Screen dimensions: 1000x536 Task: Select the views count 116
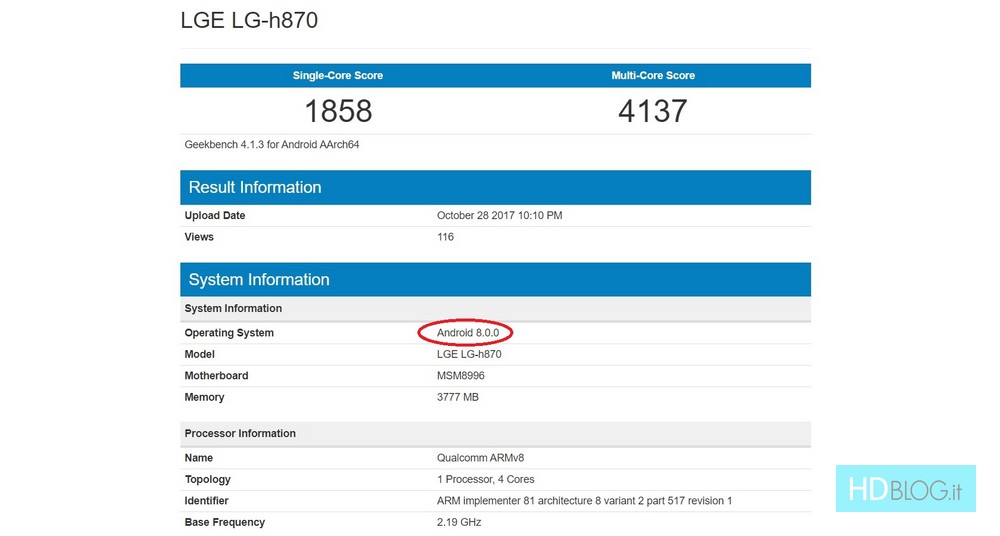tap(445, 237)
